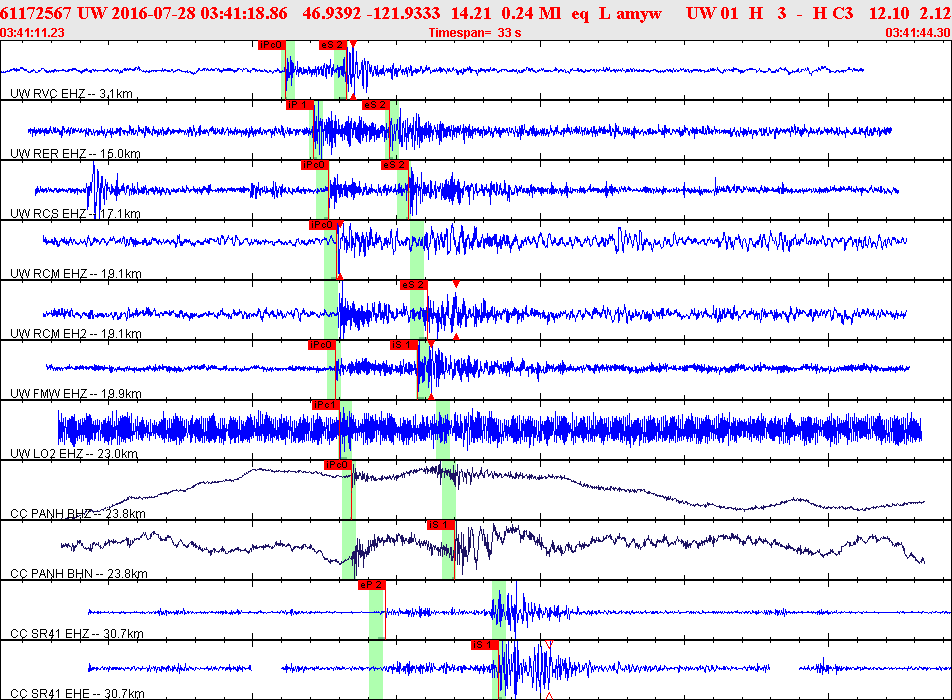Select the iPc0 pick flag on UW RVC EHZ
952x700 pixels.
point(271,44)
